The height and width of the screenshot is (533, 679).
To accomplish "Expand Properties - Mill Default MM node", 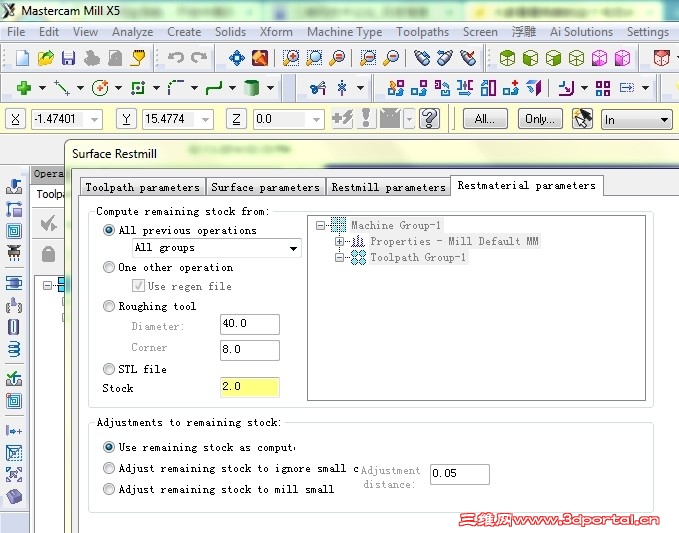I will (340, 241).
